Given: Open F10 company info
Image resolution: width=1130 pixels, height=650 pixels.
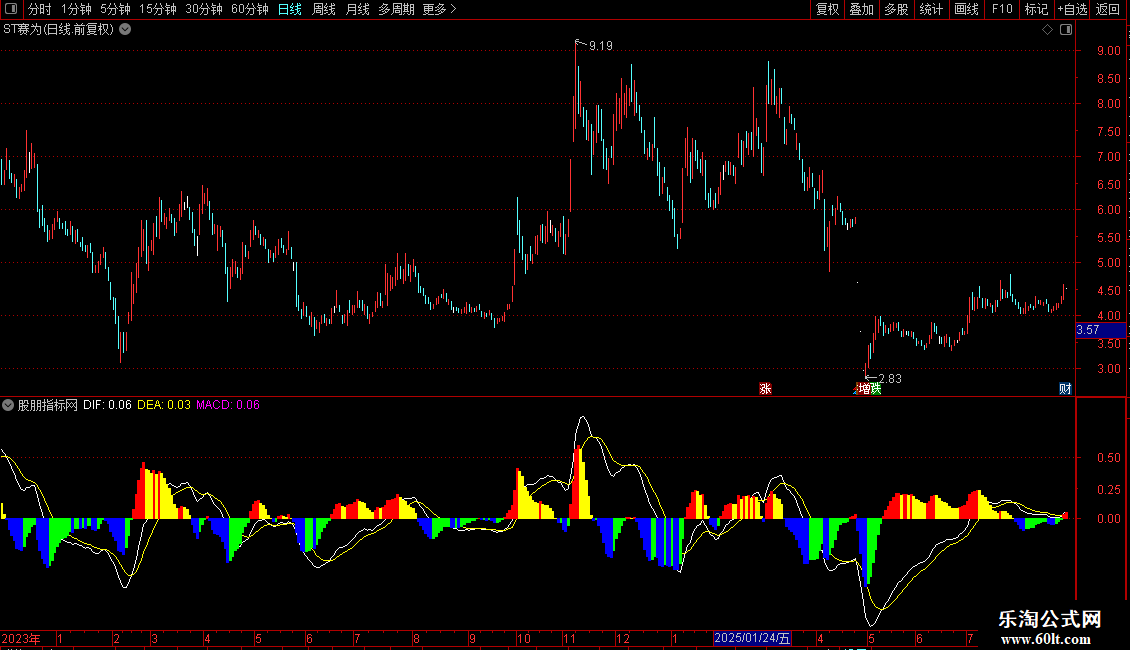Looking at the screenshot, I should [x=1002, y=9].
